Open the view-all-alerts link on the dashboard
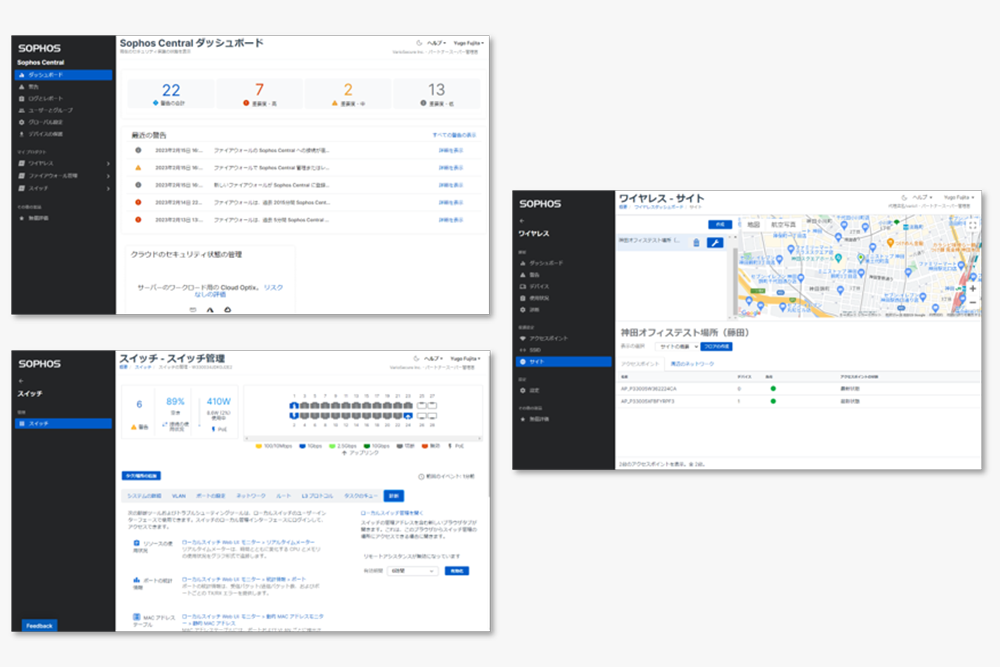Image resolution: width=1000 pixels, height=667 pixels. (454, 135)
